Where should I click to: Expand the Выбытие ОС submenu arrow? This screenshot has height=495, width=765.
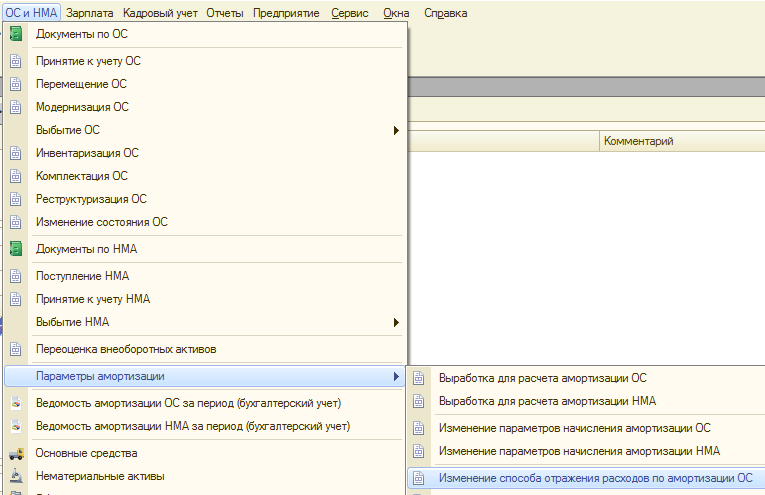pyautogui.click(x=396, y=130)
